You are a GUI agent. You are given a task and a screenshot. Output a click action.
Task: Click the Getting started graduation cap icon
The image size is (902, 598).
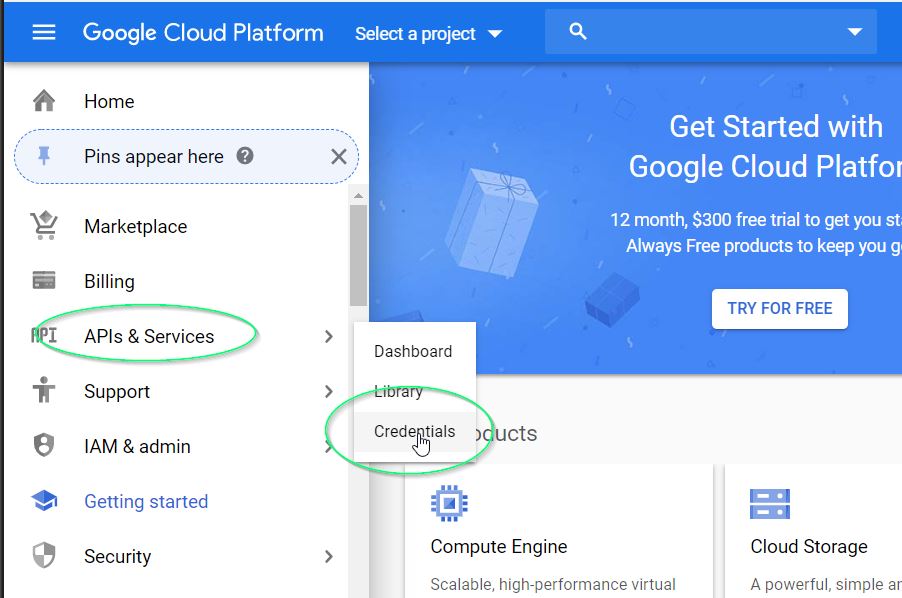44,500
